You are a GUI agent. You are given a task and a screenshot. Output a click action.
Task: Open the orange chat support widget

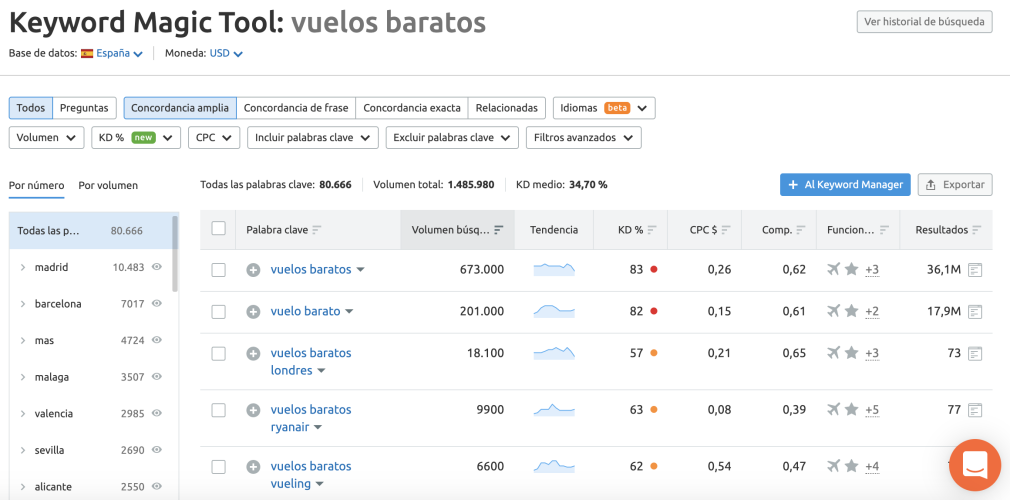click(x=974, y=465)
